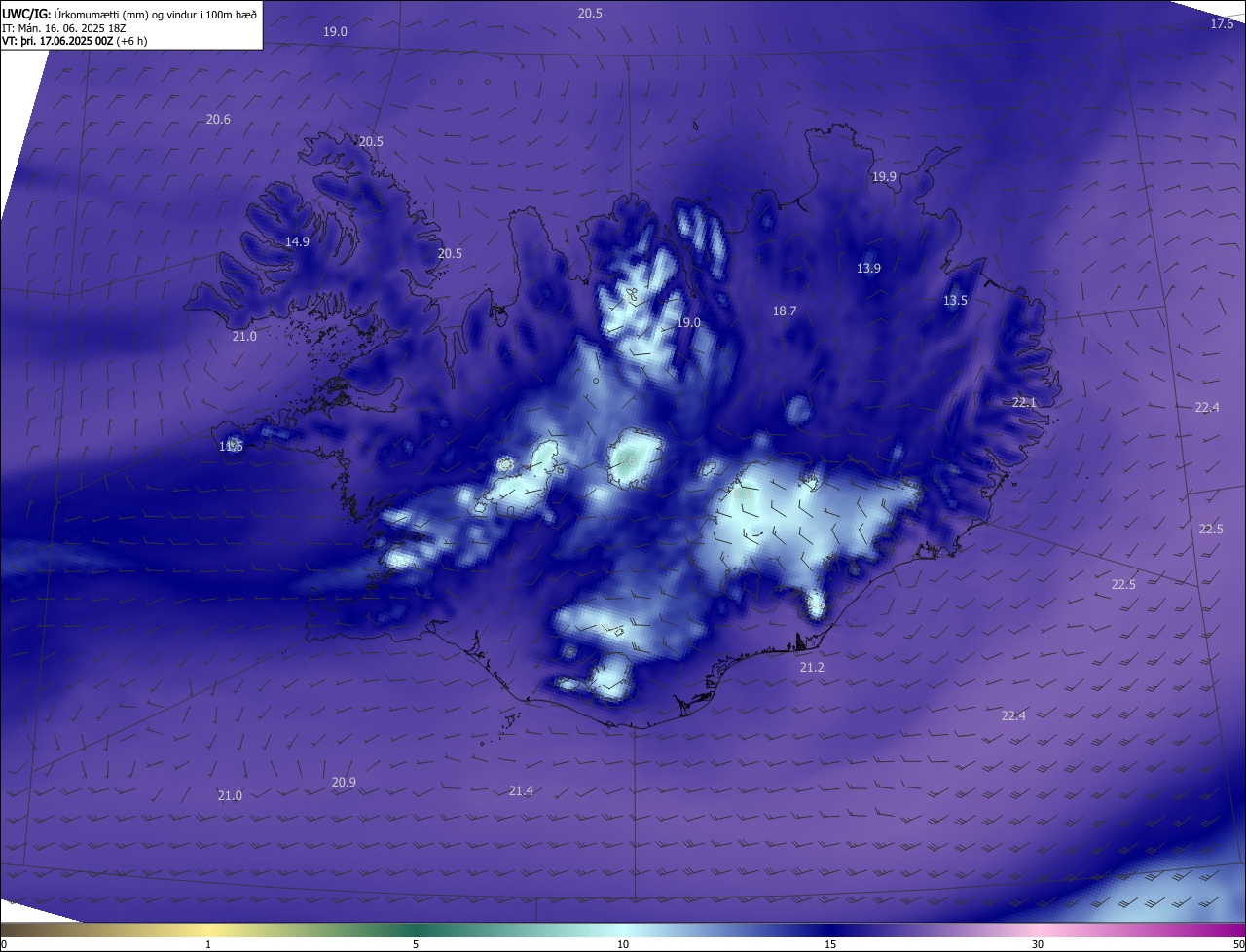Click the 11.5 value label

click(x=231, y=447)
